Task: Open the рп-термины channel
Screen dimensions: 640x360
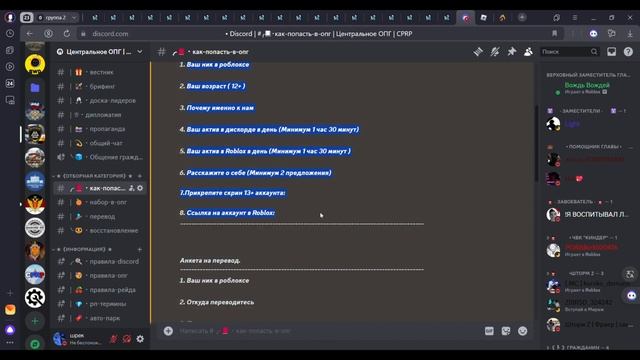Action: click(x=100, y=304)
